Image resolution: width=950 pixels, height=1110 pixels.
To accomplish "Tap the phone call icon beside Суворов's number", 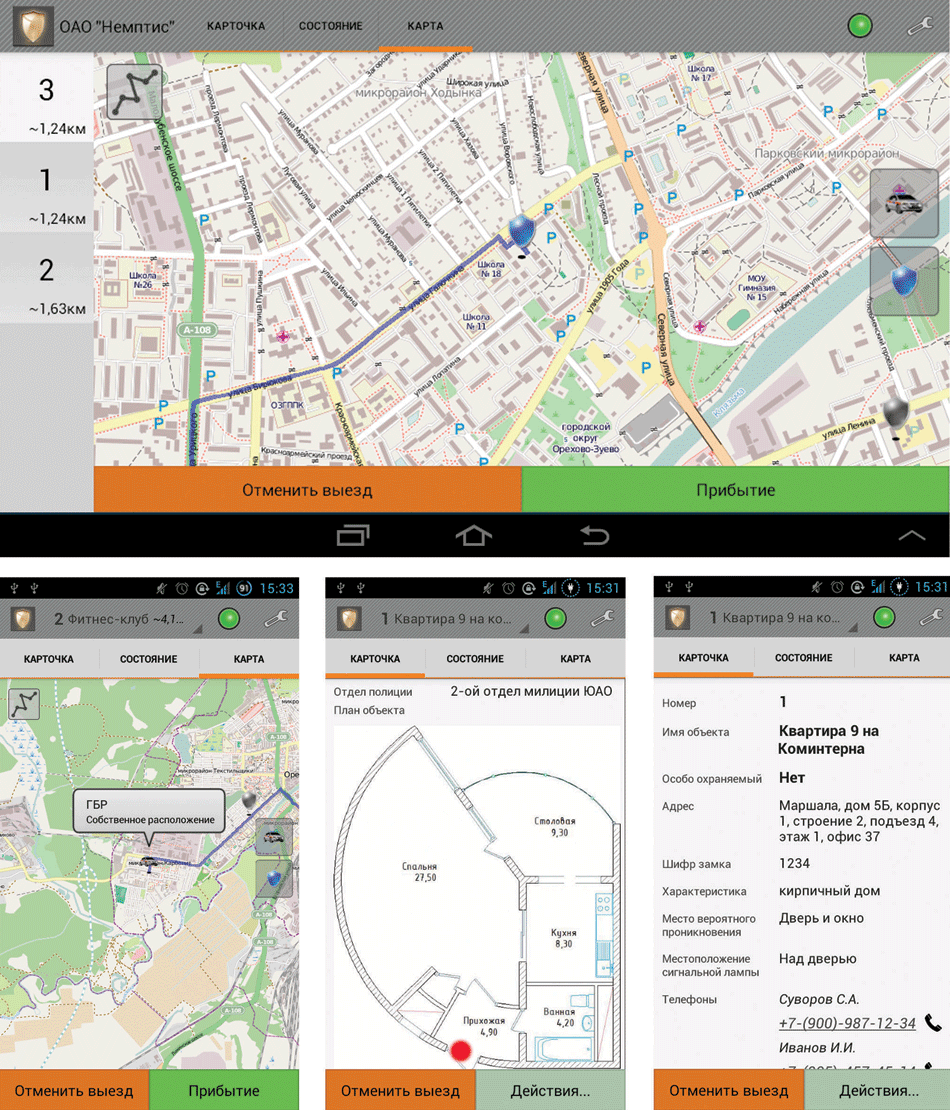I will [932, 1023].
